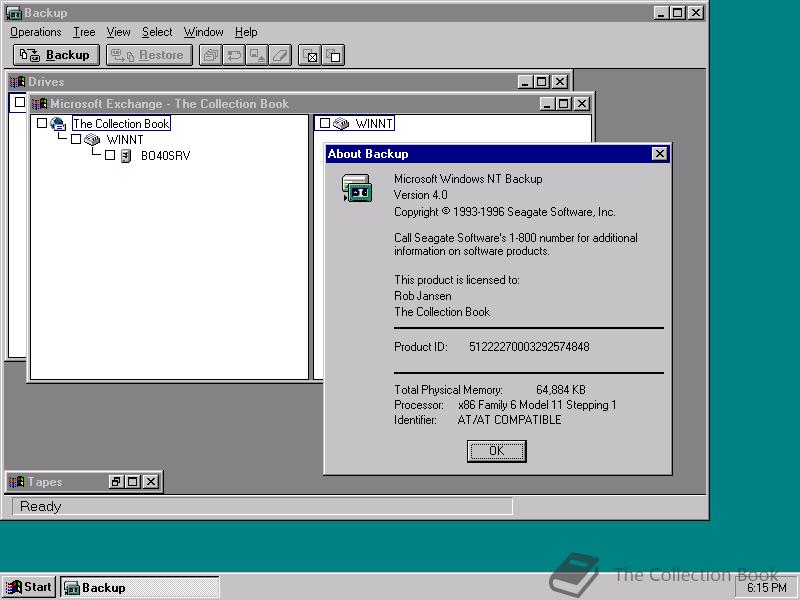Click the 'AT/AT COMPATIBLE' identifier value
800x600 pixels.
509,420
